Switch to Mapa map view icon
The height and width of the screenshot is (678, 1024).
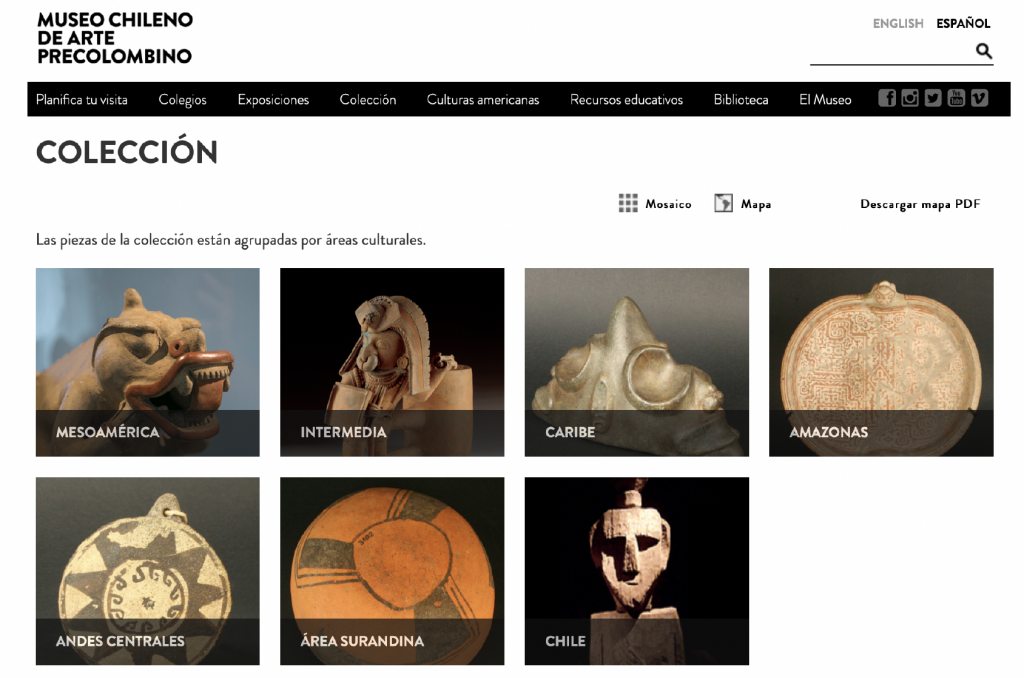[723, 203]
